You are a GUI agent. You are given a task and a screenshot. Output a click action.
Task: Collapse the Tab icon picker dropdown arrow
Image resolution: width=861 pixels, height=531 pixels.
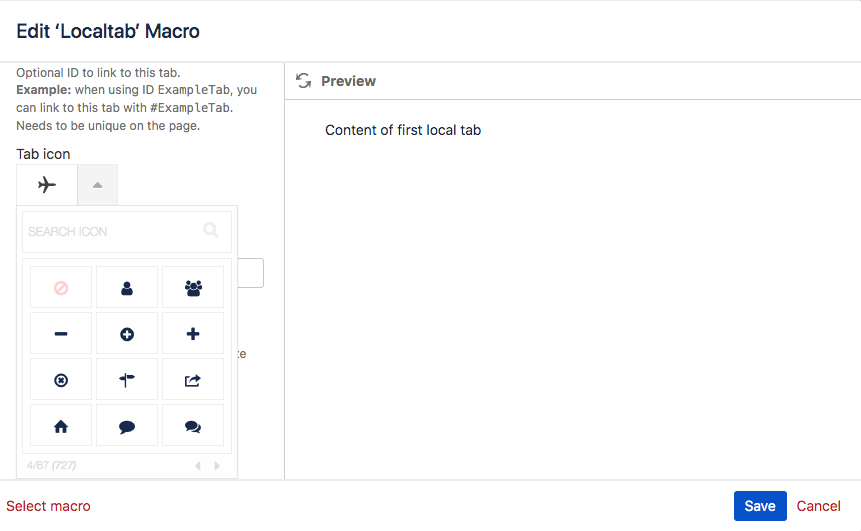coord(97,185)
